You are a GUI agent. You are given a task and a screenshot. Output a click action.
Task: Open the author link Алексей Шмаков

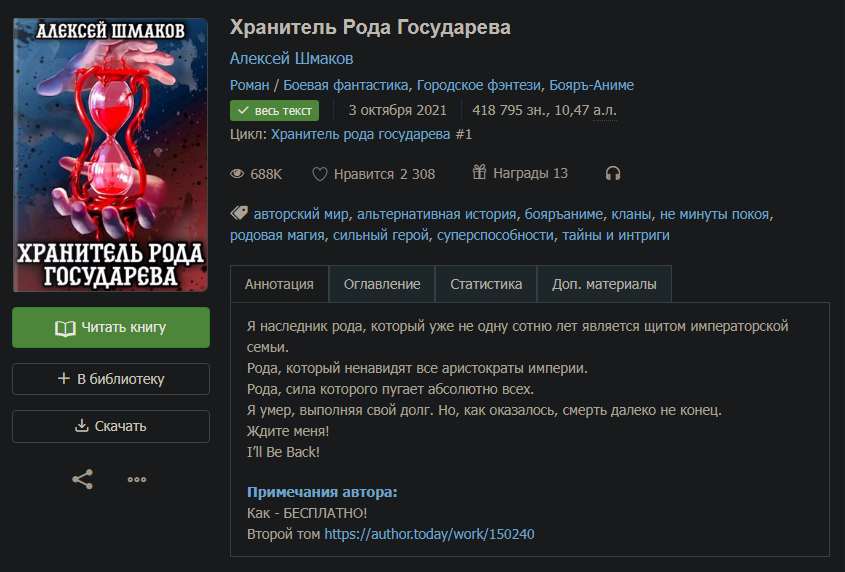292,58
